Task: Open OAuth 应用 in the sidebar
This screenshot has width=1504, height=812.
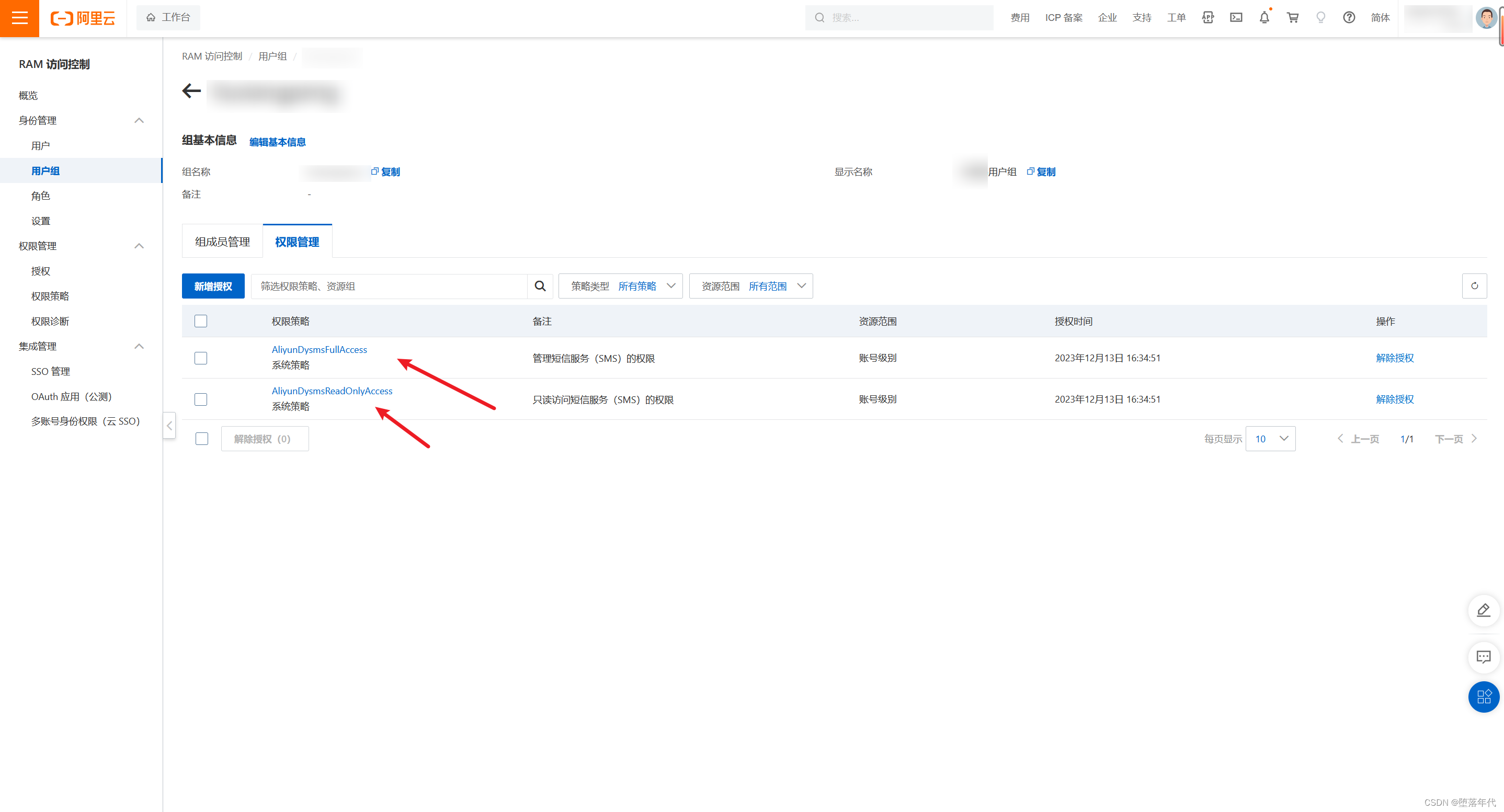Action: tap(72, 396)
